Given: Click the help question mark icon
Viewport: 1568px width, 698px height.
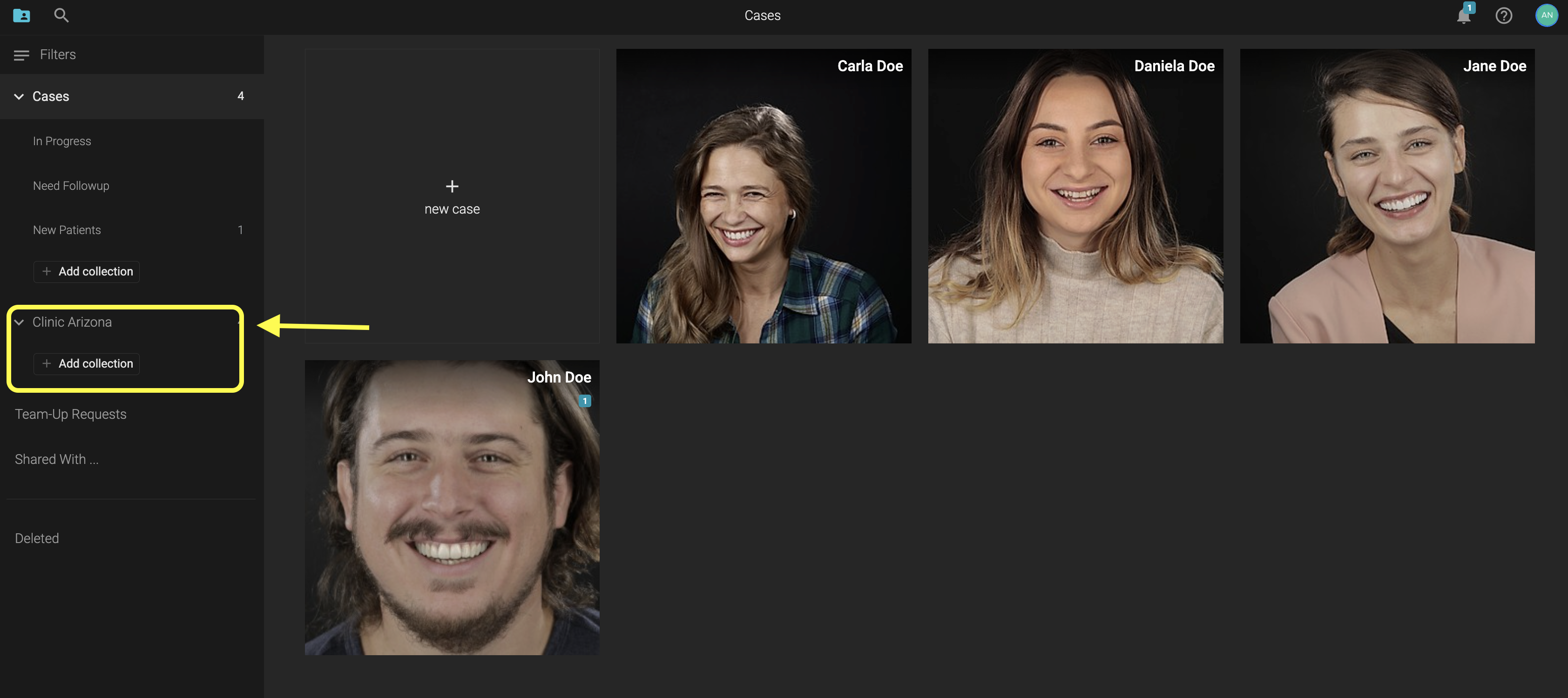Looking at the screenshot, I should (1503, 16).
